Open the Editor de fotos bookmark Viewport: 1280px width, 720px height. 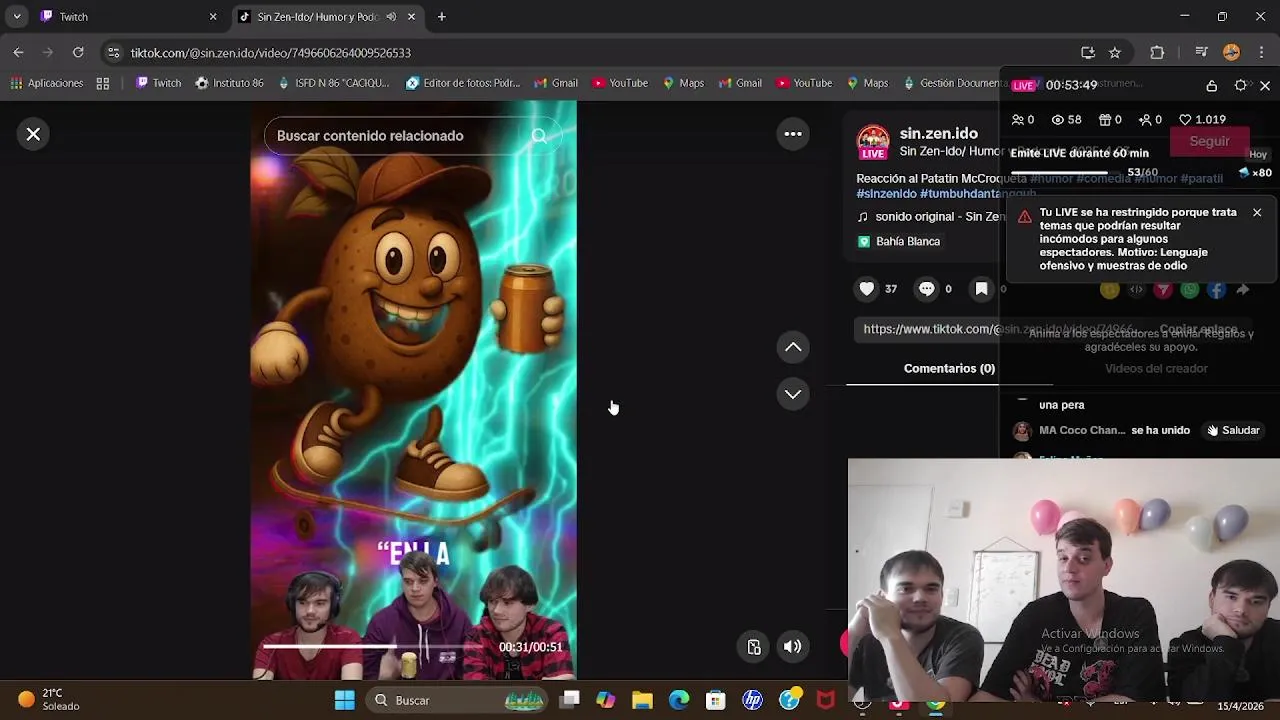coord(462,84)
